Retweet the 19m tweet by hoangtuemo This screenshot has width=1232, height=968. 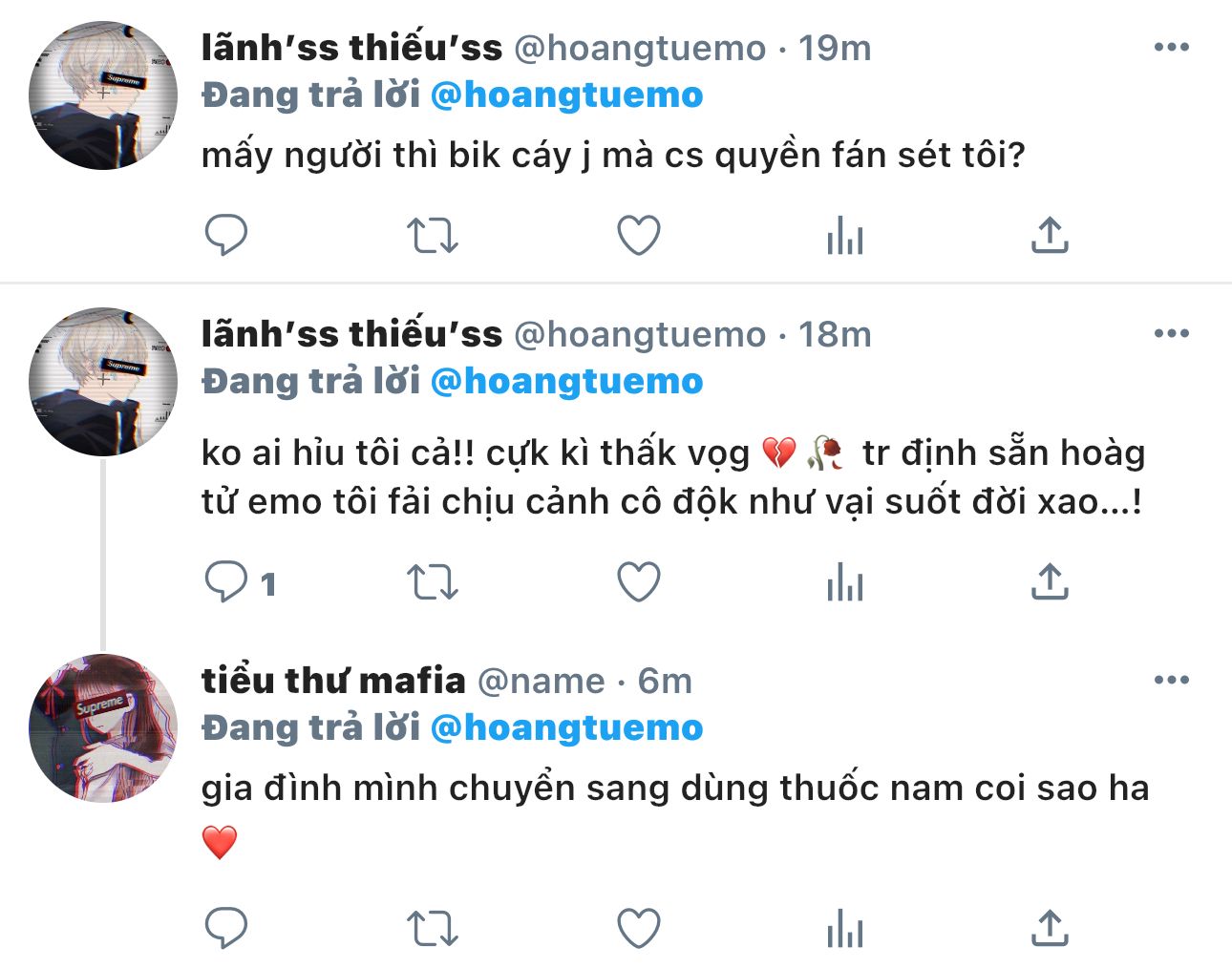433,235
